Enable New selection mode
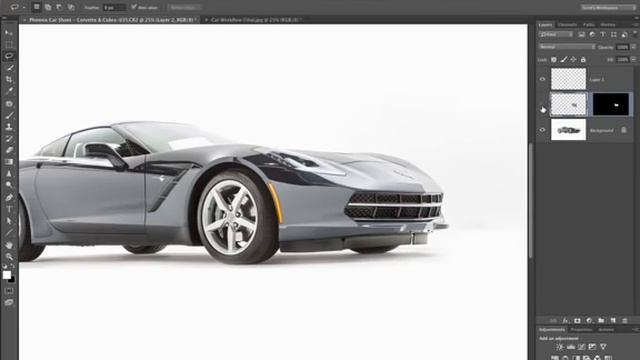This screenshot has width=640, height=360. 36,7
